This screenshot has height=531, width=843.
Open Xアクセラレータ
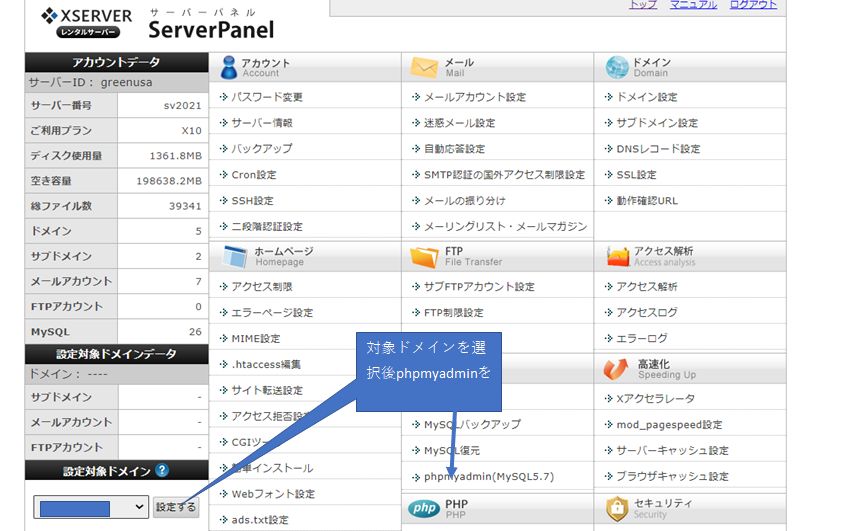point(655,399)
